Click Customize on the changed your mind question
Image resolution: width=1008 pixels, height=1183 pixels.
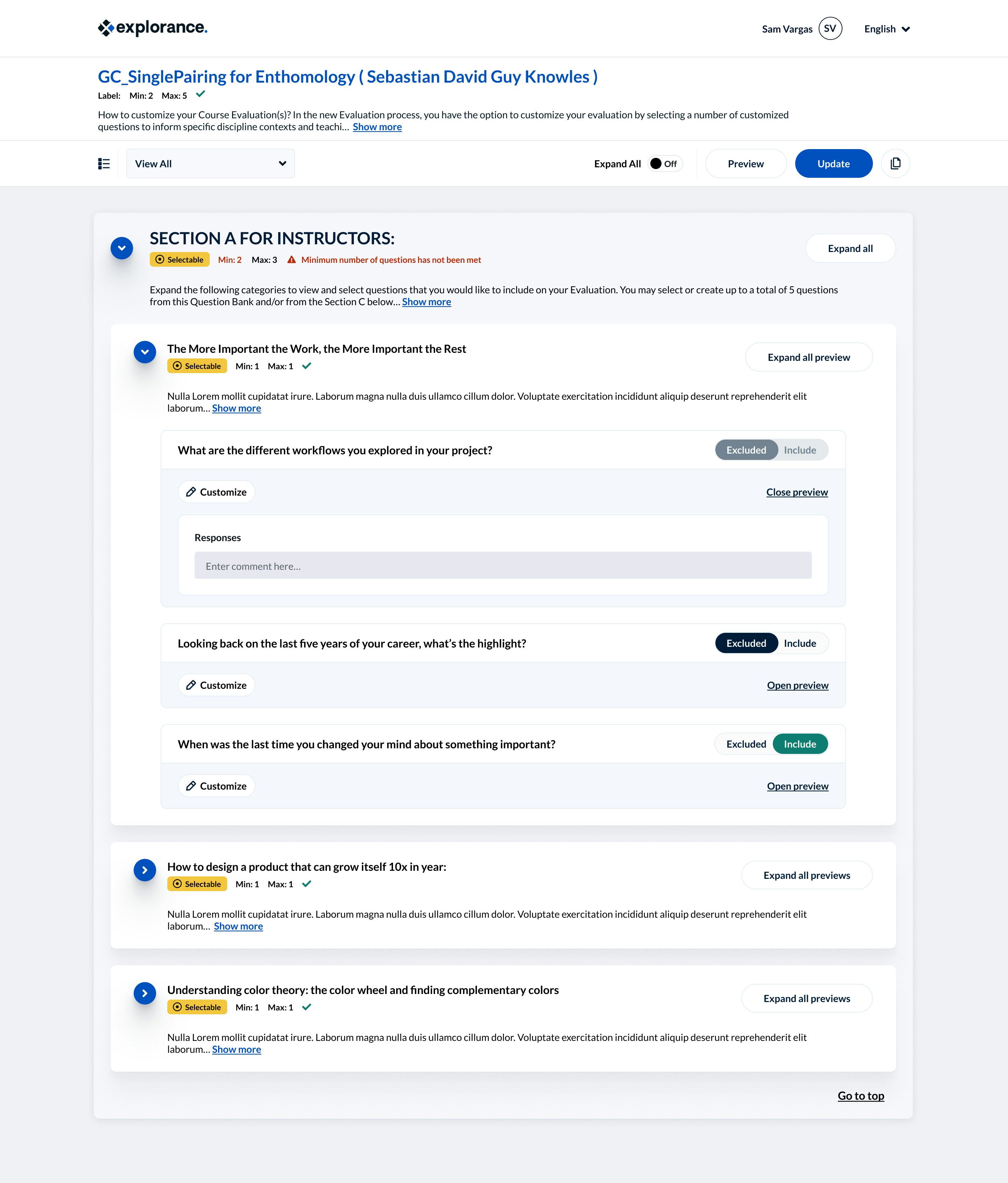216,786
